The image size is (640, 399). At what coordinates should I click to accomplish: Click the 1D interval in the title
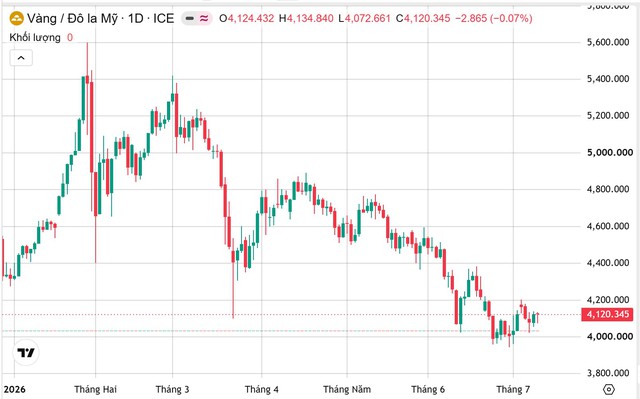pyautogui.click(x=136, y=18)
